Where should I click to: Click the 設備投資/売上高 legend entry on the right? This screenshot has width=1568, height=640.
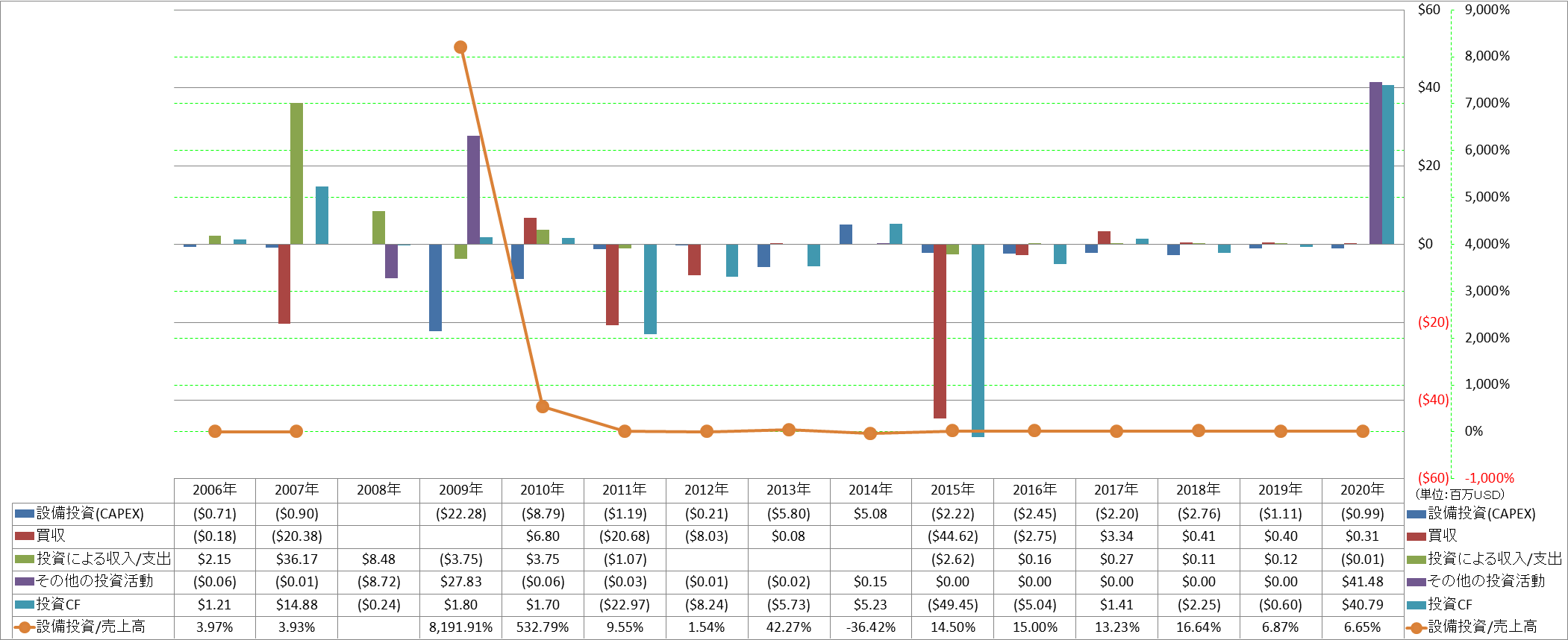[x=1472, y=627]
